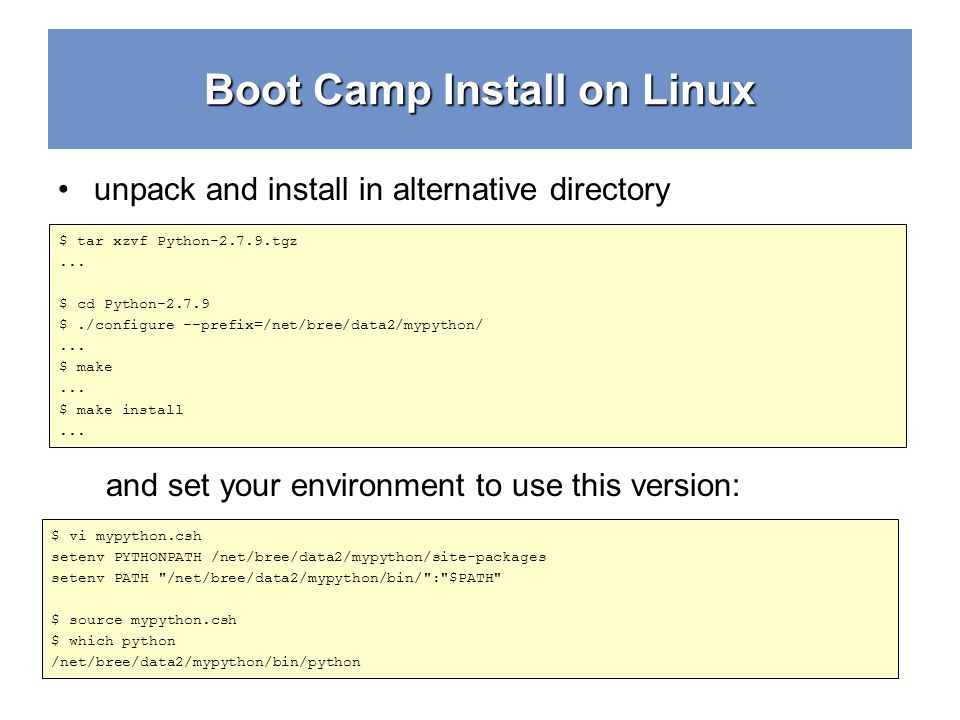Viewport: 960px width, 720px height.
Task: Click the 'cd Python-2.7.9' command
Action: pos(134,304)
